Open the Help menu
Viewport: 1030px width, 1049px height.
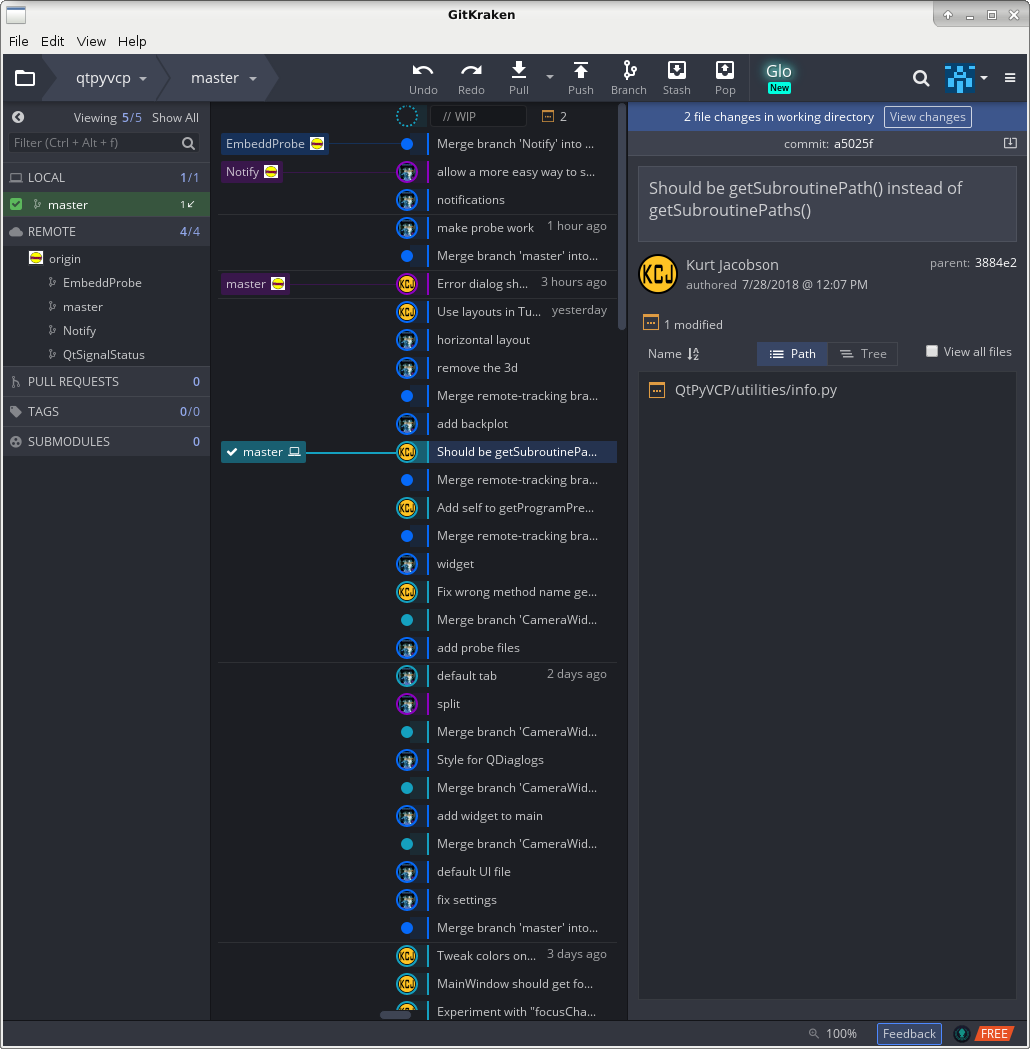(132, 41)
